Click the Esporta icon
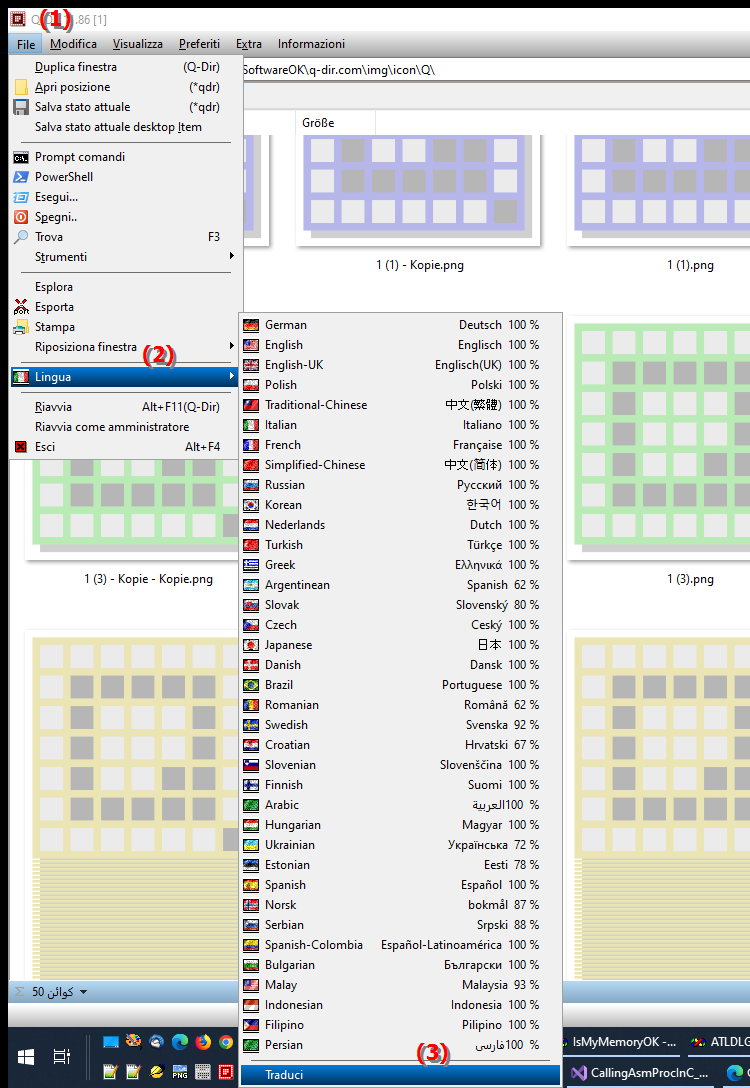Viewport: 750px width, 1088px height. coord(22,307)
